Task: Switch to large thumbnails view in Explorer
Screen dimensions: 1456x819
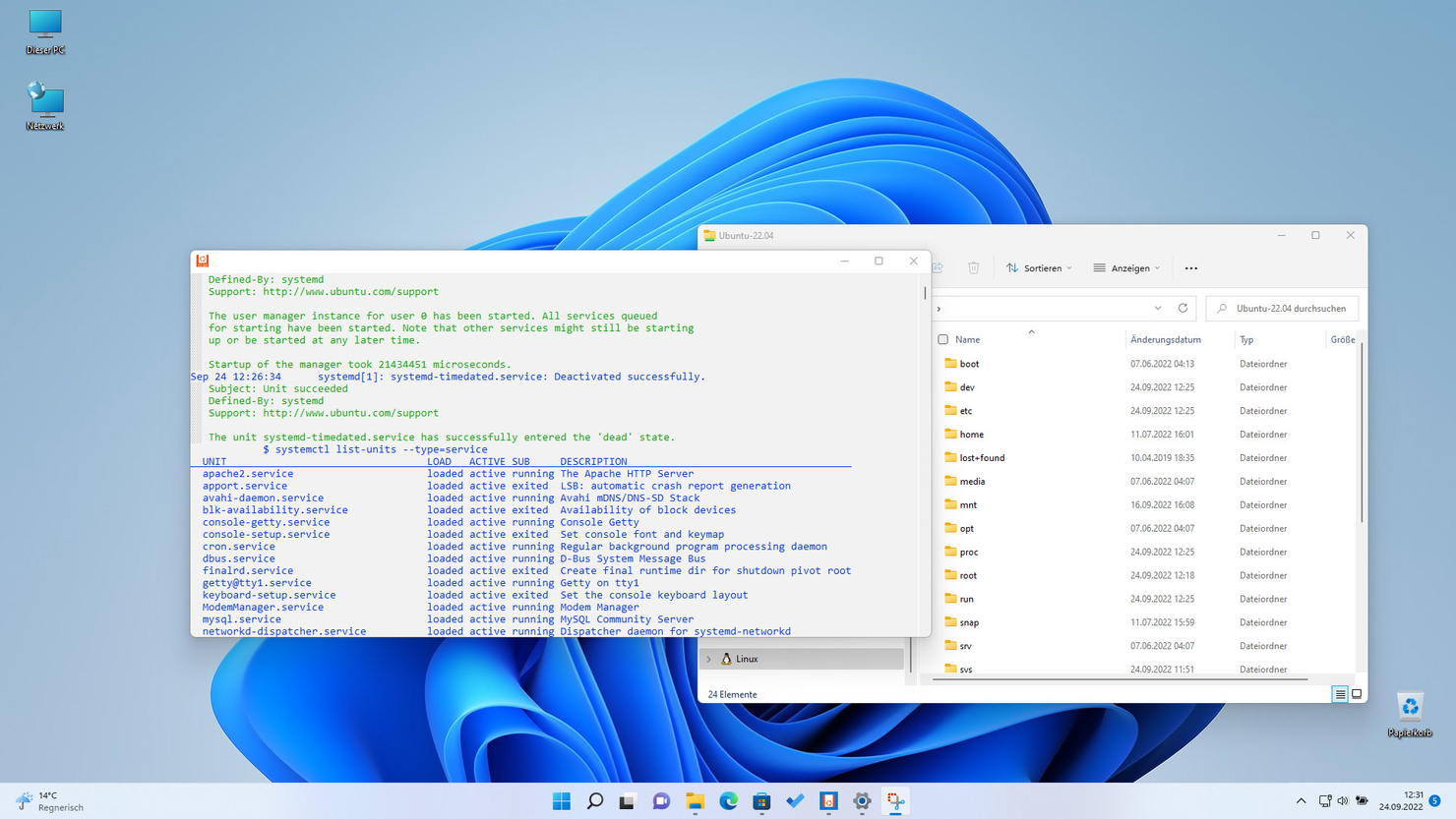Action: tap(1357, 694)
